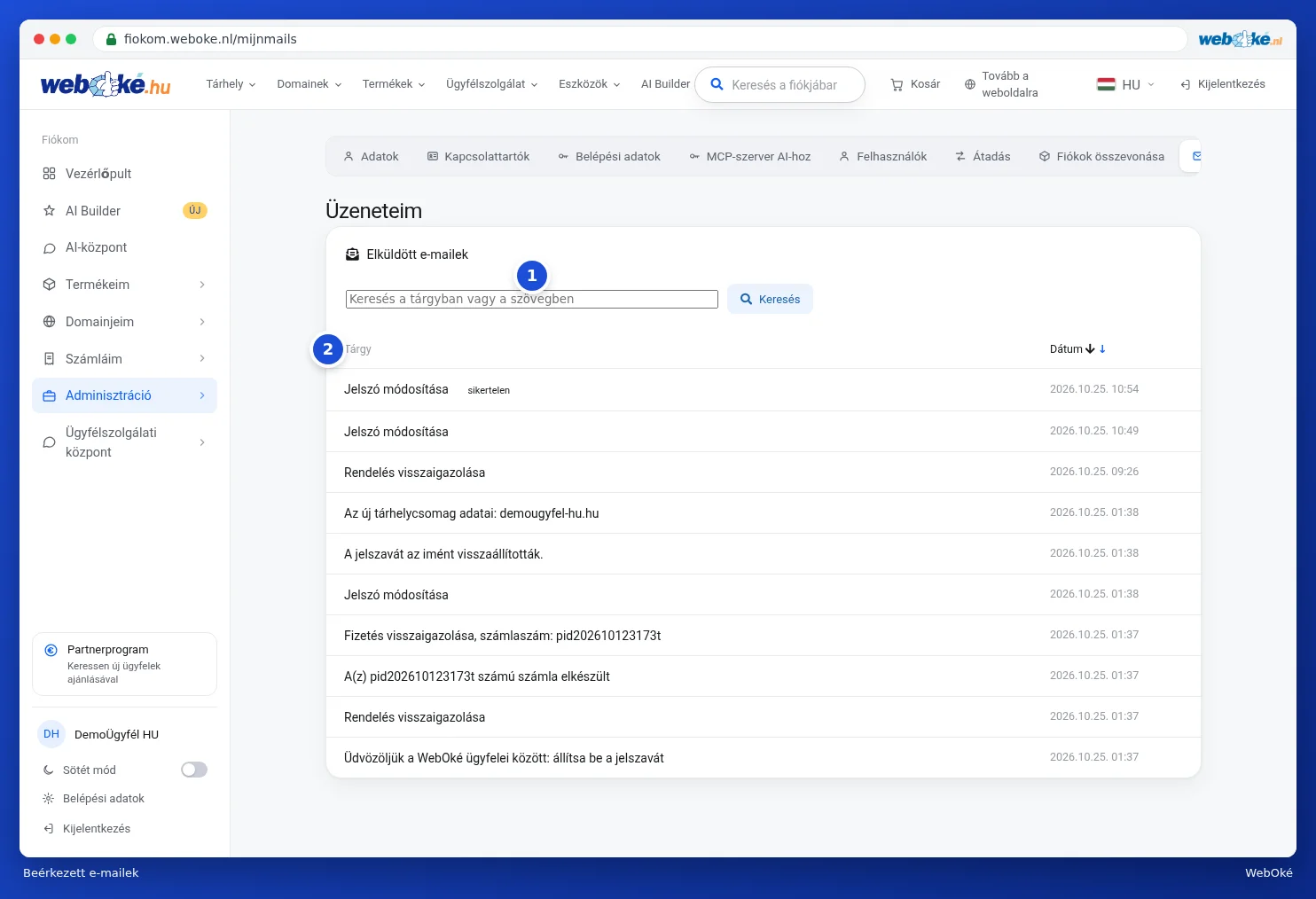1316x899 pixels.
Task: Open the Felhasználók tab
Action: pos(882,156)
